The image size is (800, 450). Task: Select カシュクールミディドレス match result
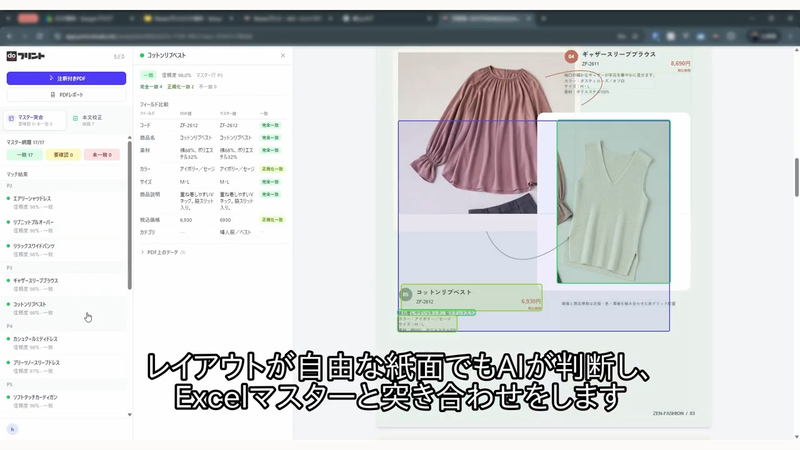(x=64, y=342)
